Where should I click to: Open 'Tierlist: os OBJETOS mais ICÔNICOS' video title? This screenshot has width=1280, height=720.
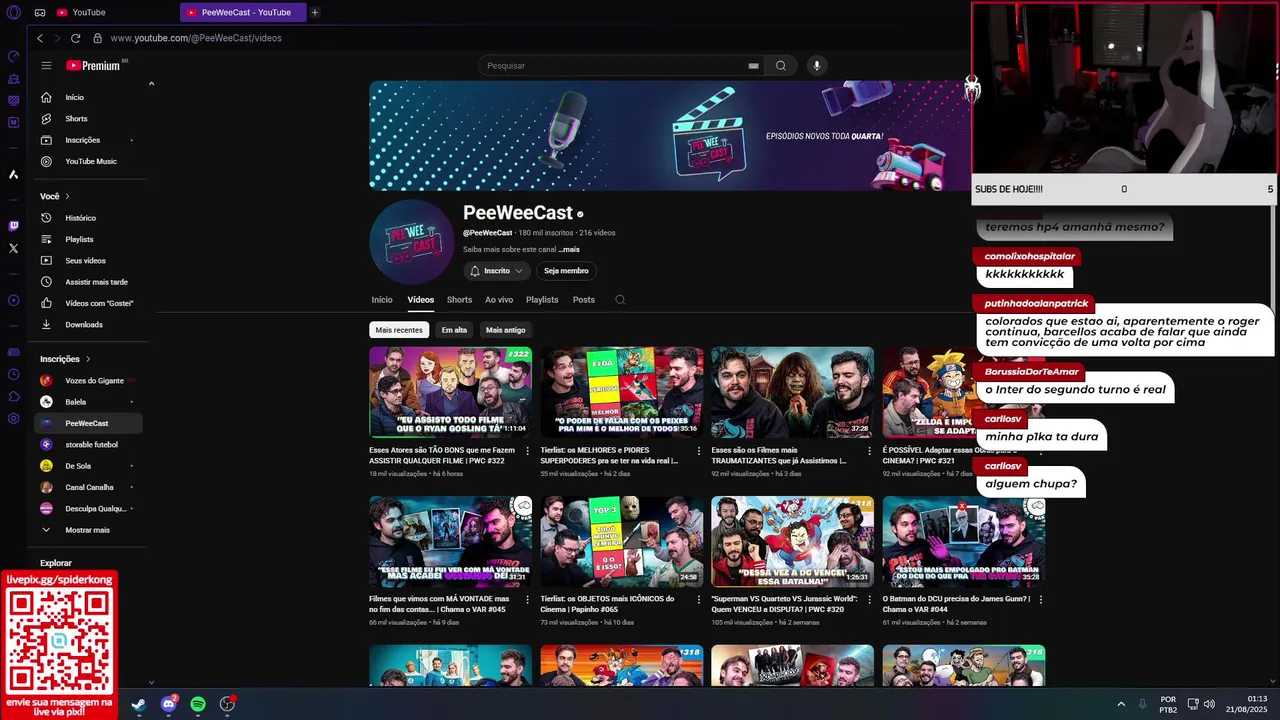coord(610,604)
